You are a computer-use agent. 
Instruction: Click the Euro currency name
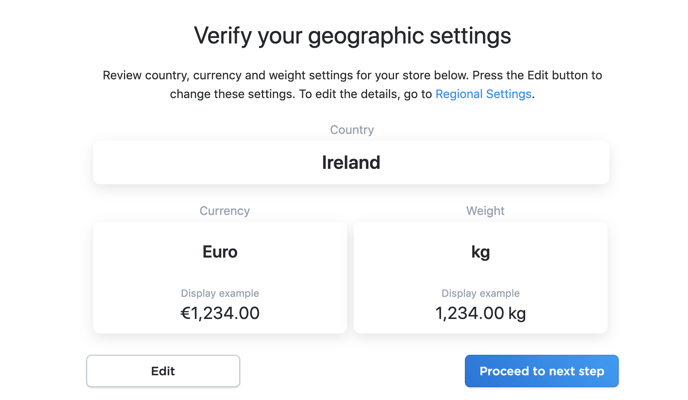pyautogui.click(x=220, y=252)
